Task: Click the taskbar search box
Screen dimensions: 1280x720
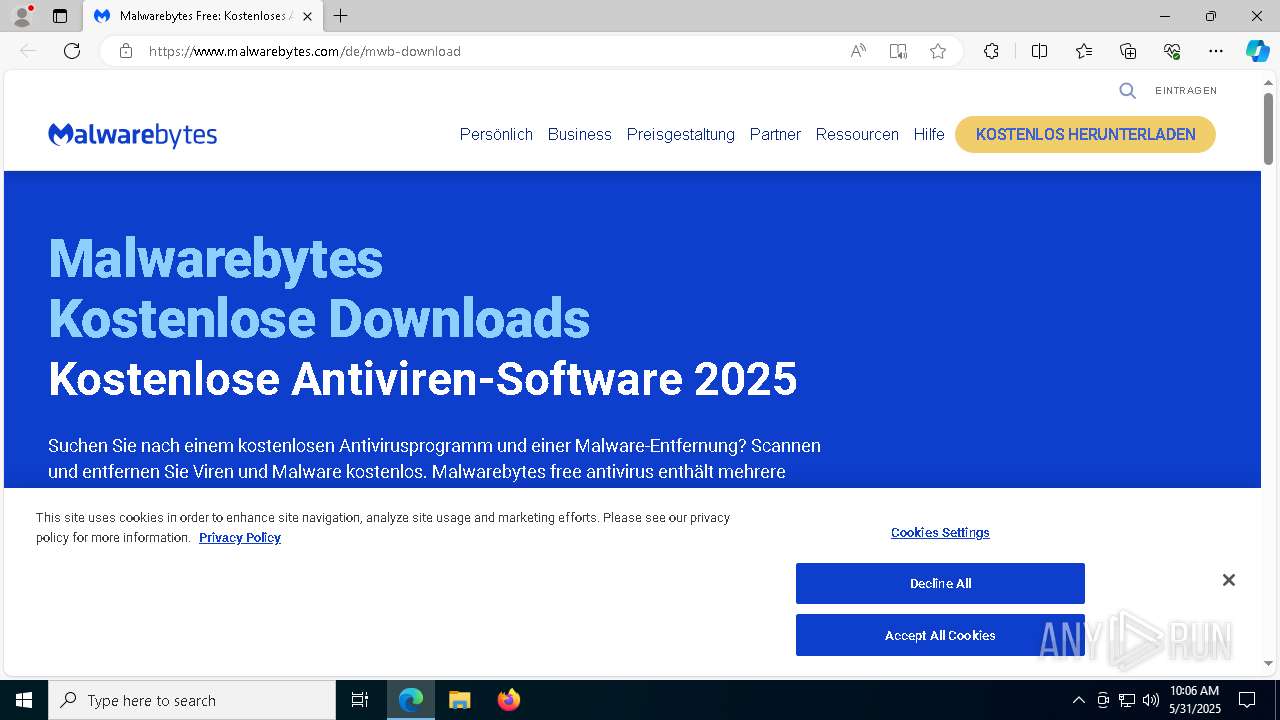Action: pos(192,700)
